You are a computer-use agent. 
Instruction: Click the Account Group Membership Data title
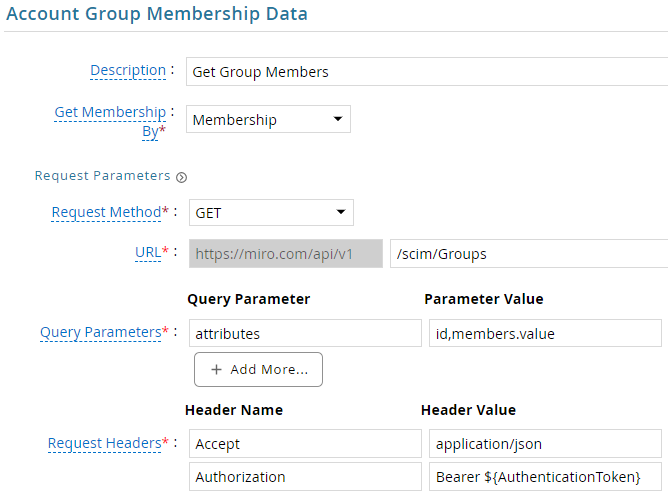point(157,14)
